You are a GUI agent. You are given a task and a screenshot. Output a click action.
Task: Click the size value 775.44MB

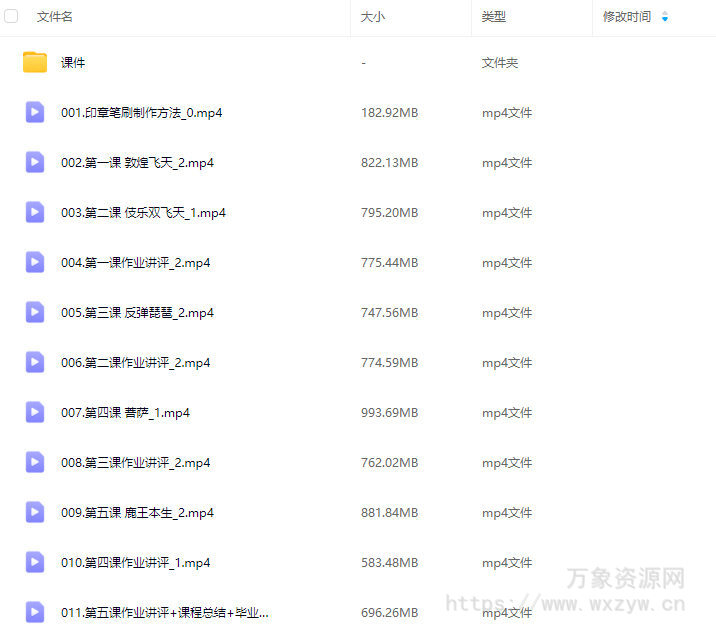pyautogui.click(x=390, y=263)
